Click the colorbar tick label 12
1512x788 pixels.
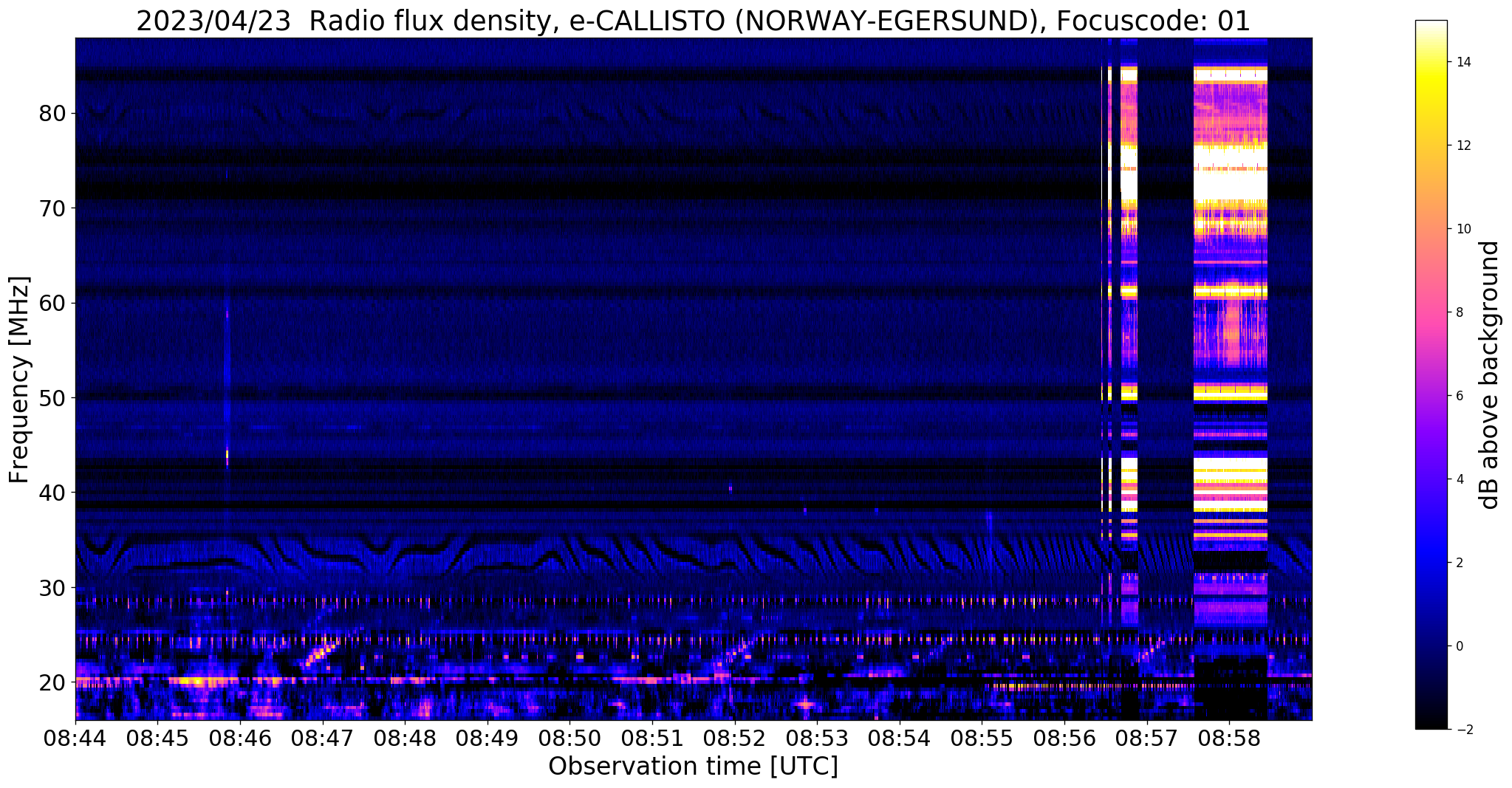point(1463,145)
